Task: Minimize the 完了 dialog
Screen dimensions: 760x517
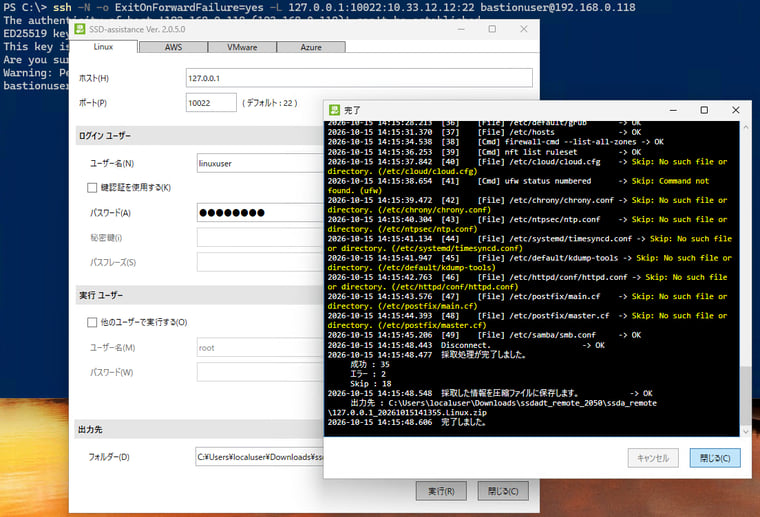Action: tap(673, 110)
